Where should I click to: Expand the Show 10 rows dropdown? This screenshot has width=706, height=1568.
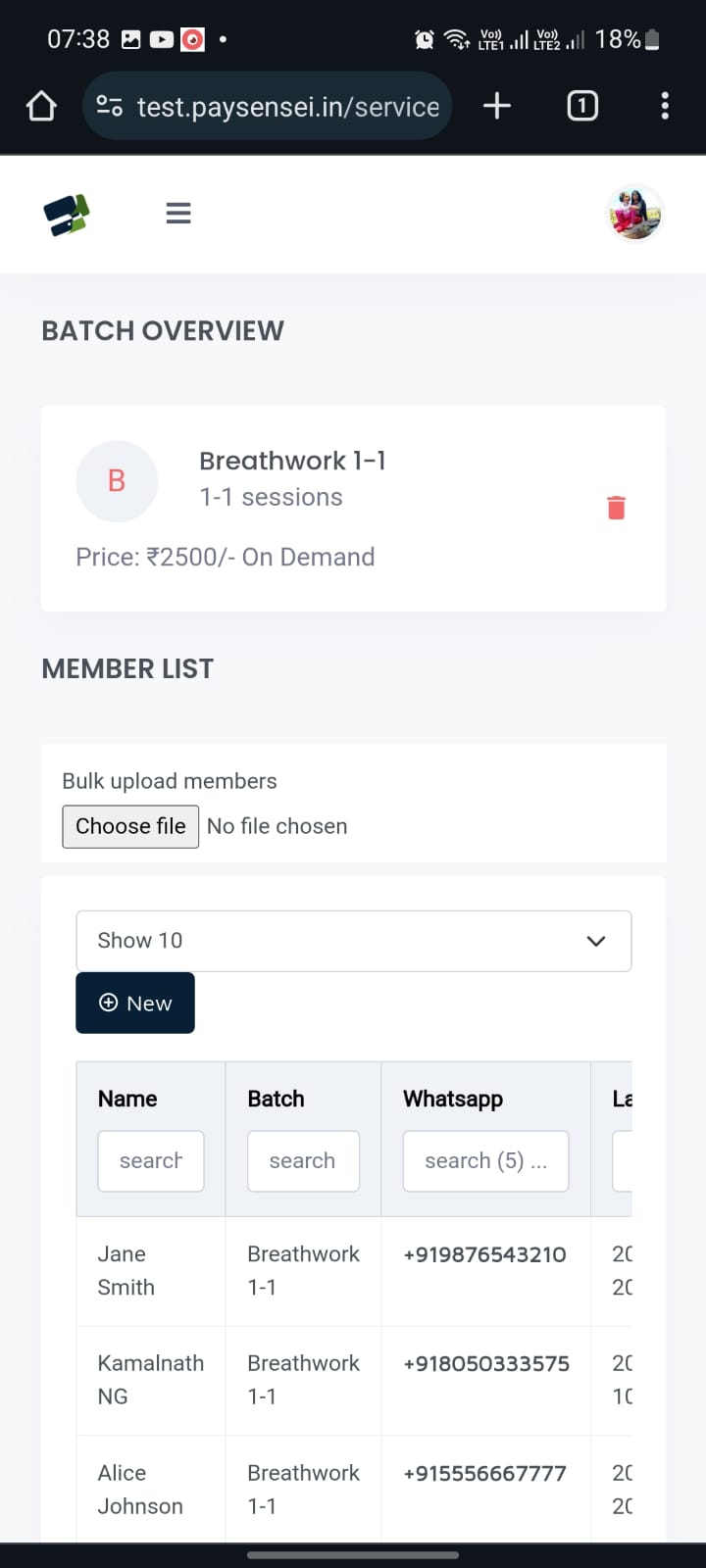pyautogui.click(x=353, y=941)
